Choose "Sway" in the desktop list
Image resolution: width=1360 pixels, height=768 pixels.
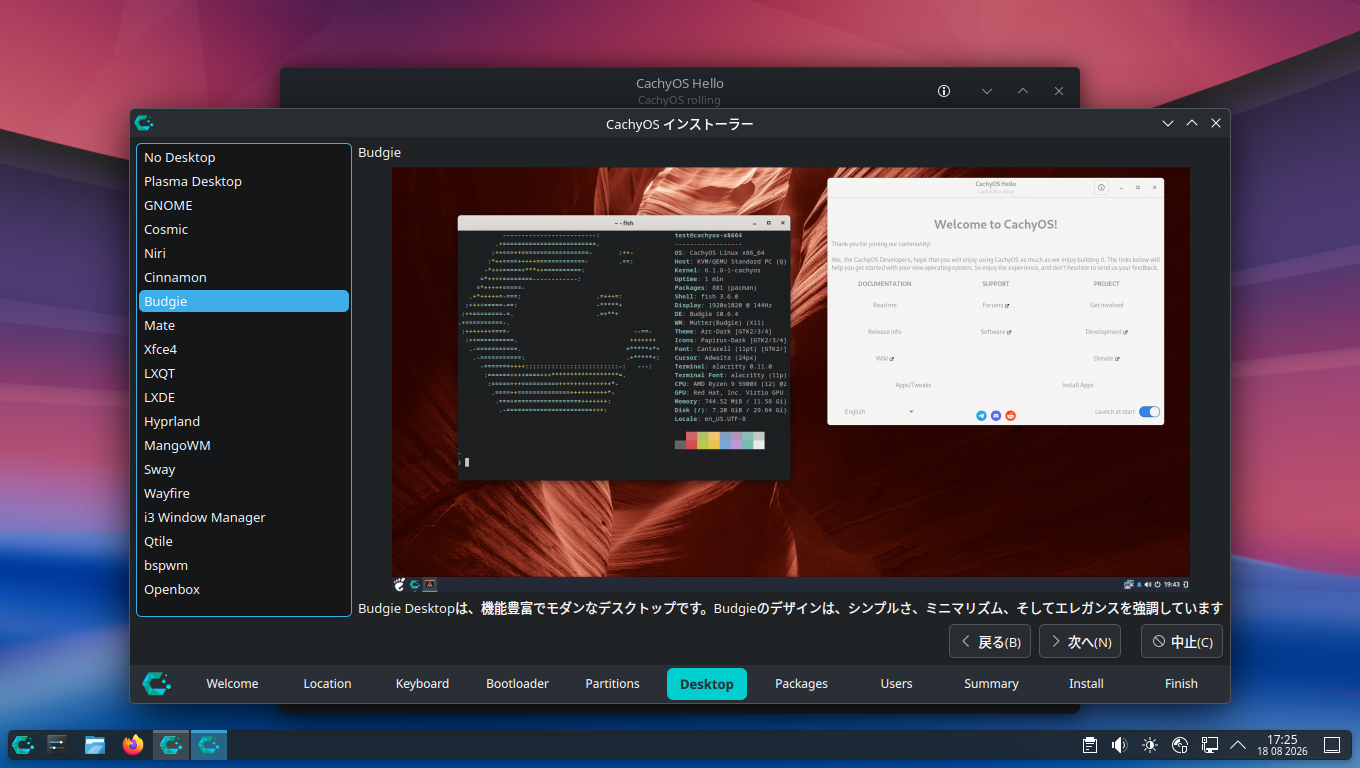[244, 469]
